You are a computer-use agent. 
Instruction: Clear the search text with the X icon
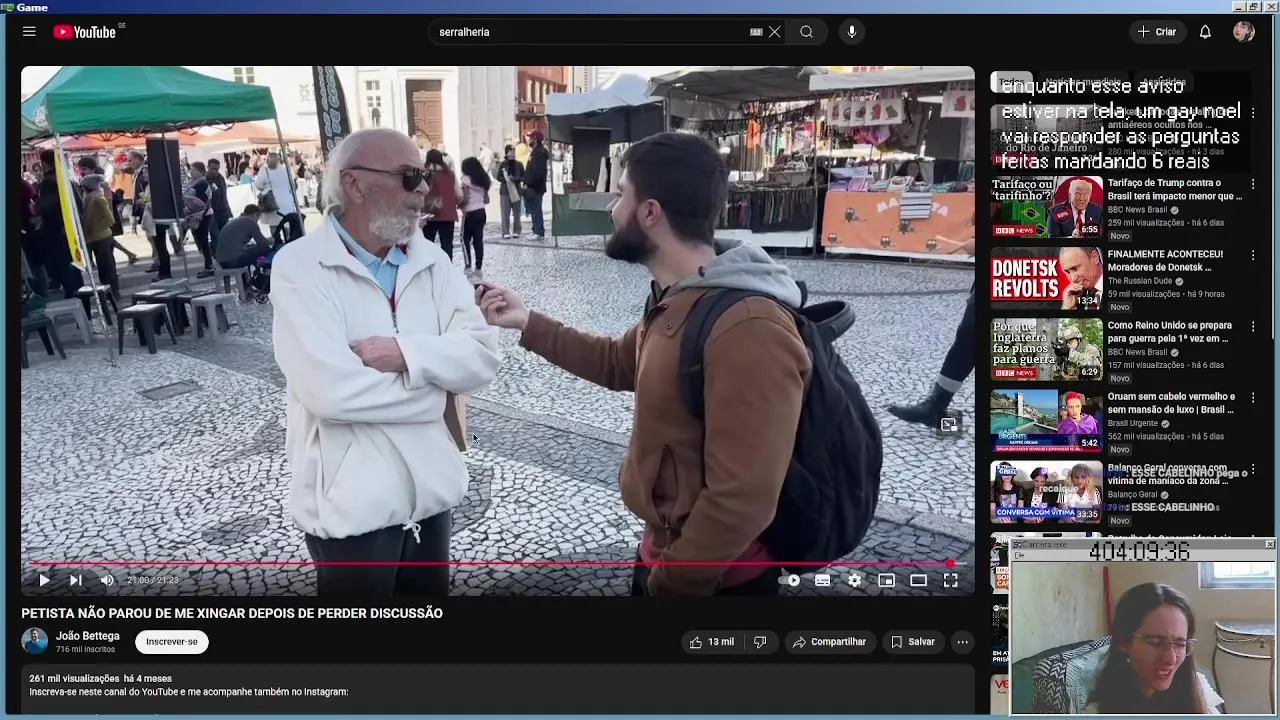point(774,32)
